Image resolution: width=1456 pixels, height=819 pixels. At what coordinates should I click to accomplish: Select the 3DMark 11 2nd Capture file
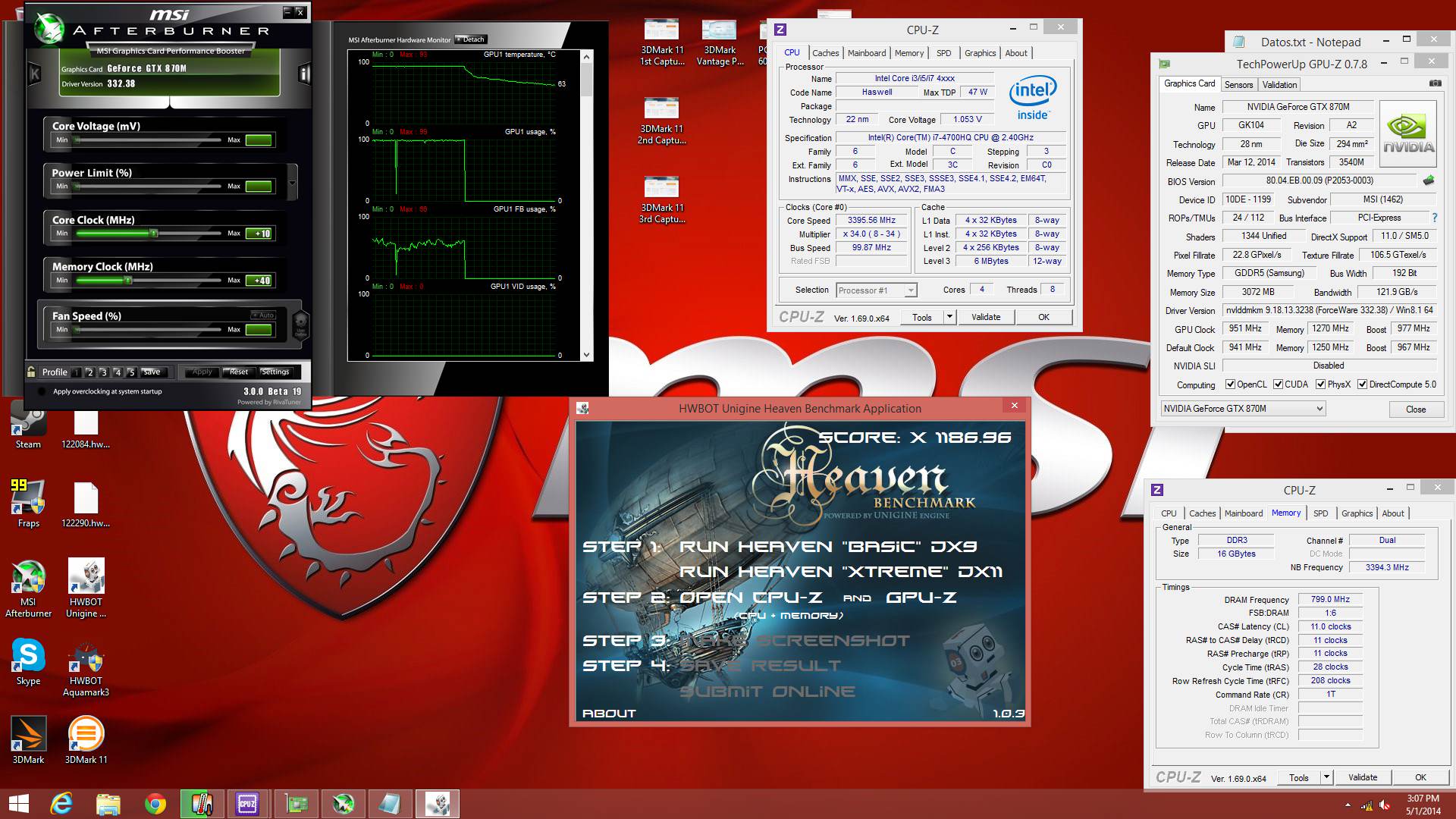click(662, 121)
